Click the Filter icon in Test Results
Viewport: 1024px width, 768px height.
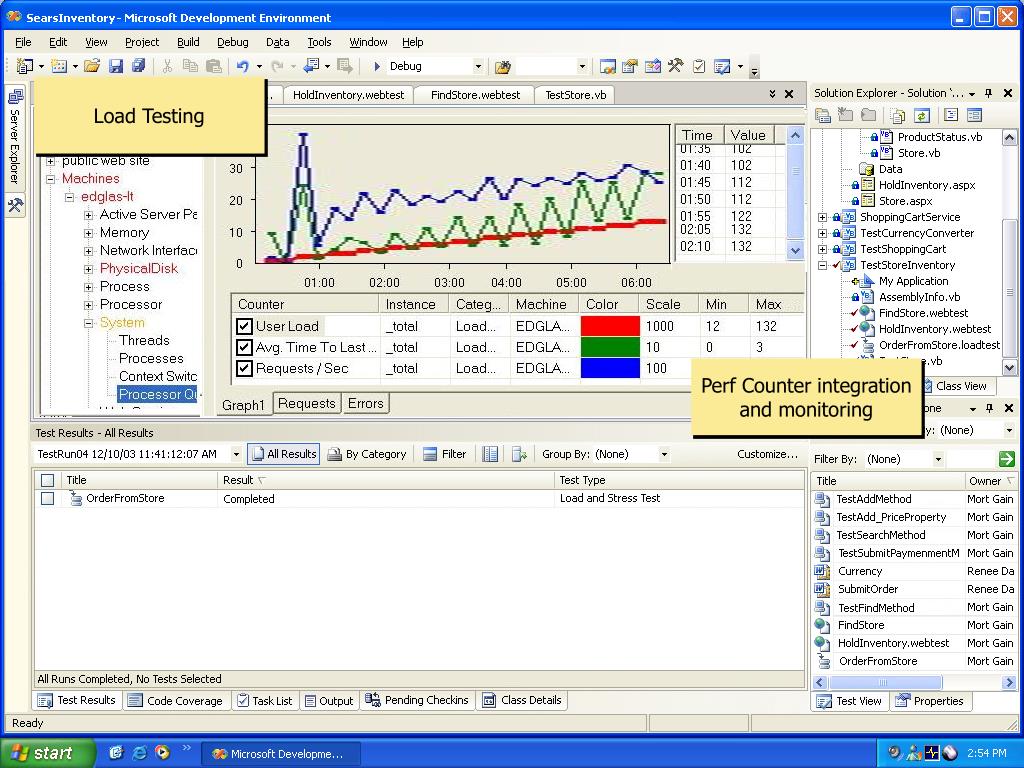click(444, 455)
